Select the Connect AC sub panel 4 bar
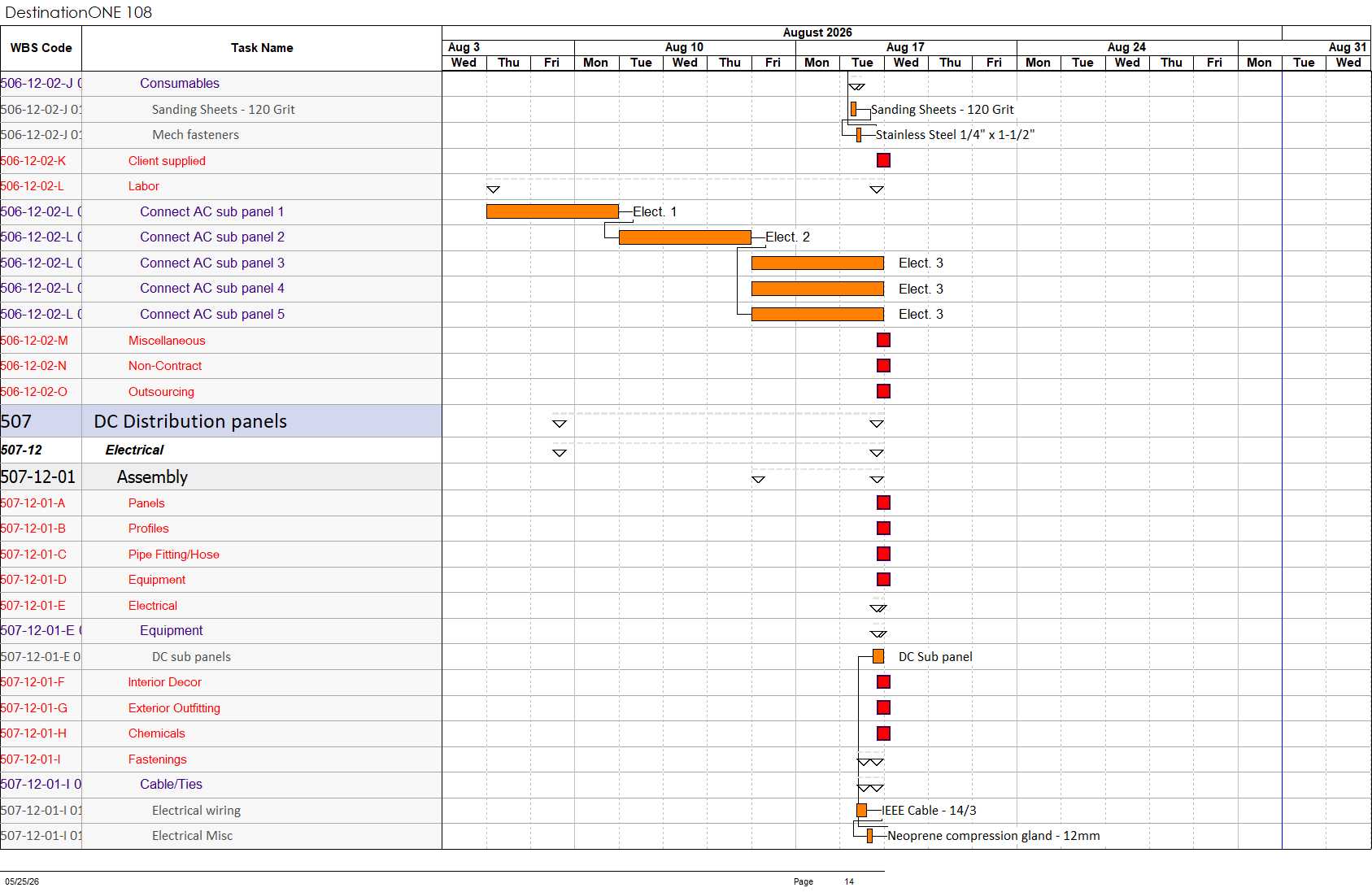The height and width of the screenshot is (892, 1372). (x=817, y=289)
